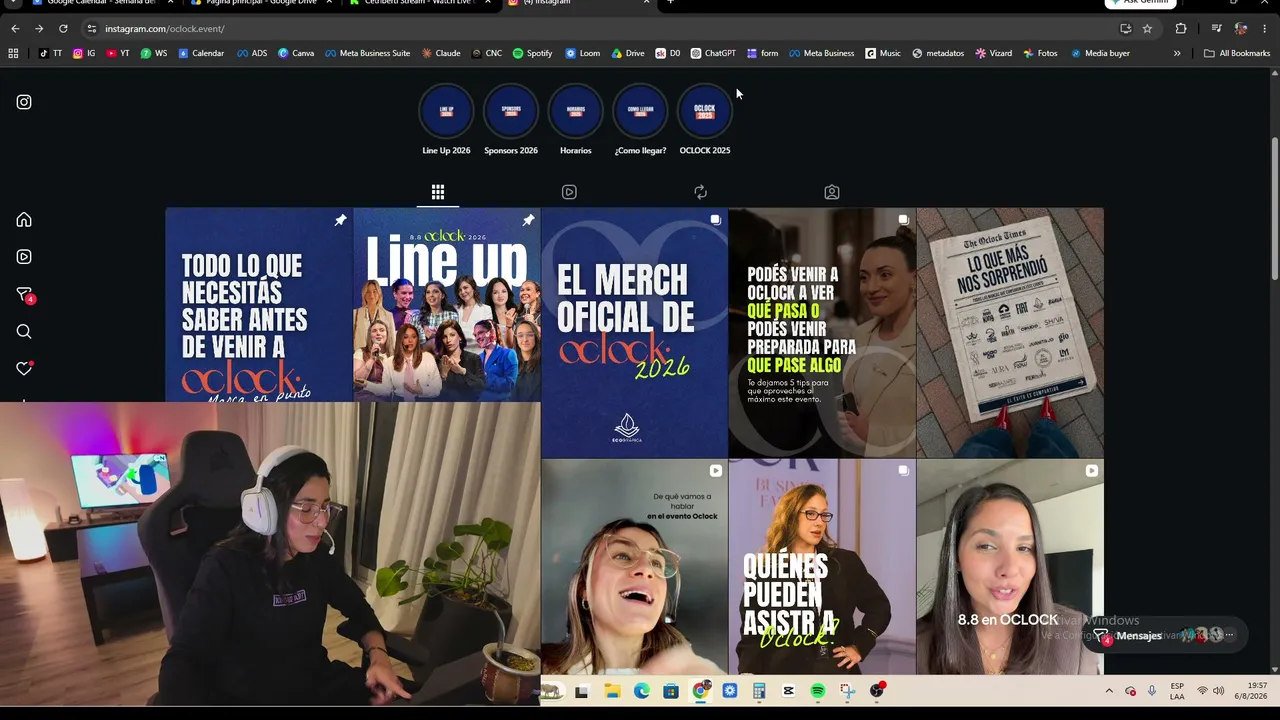Open the ChatGPT bookmark

click(713, 53)
